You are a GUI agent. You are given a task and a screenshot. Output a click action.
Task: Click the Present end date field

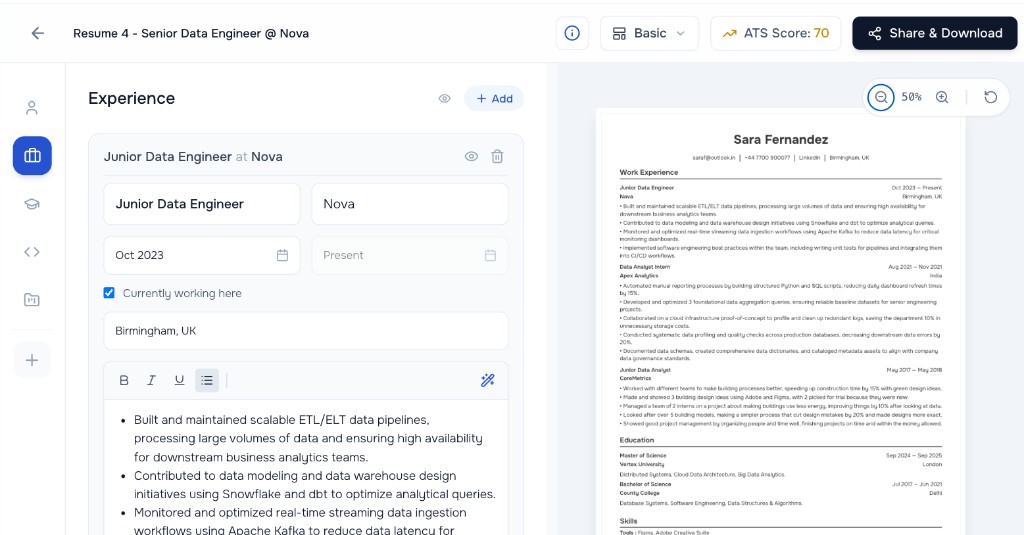tap(409, 255)
